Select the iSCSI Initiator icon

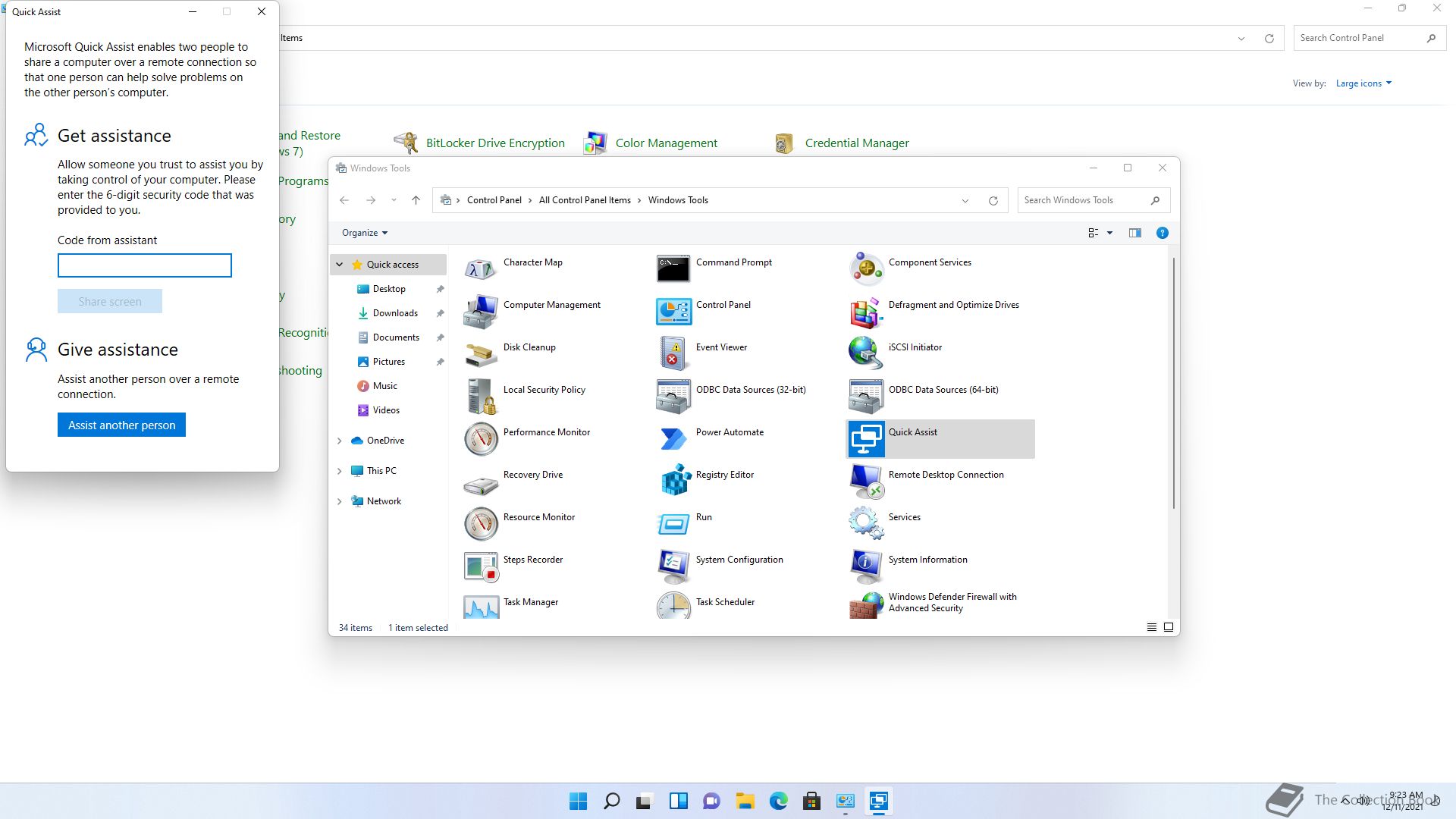click(866, 353)
